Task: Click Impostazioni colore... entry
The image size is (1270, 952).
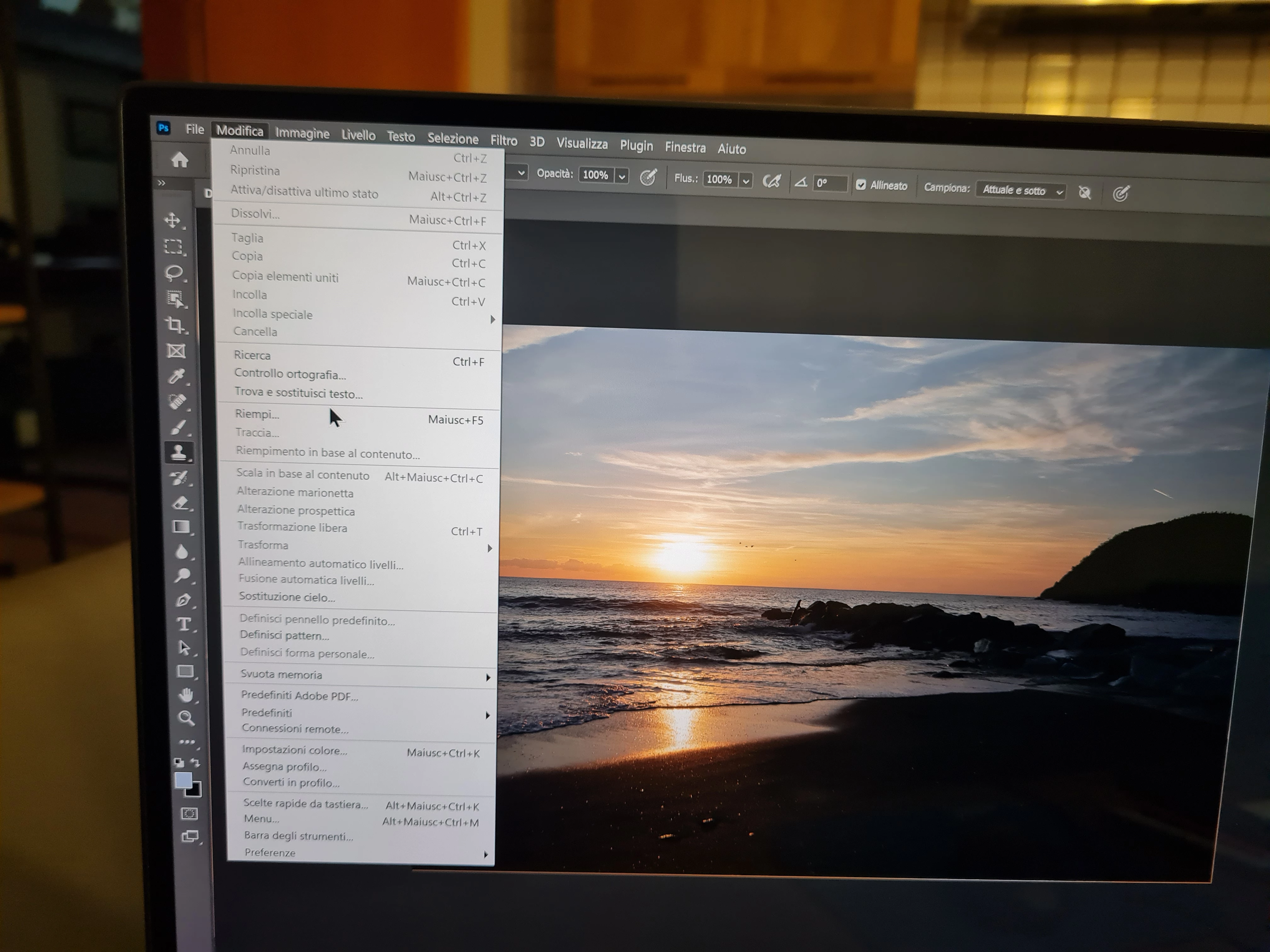Action: 295,750
